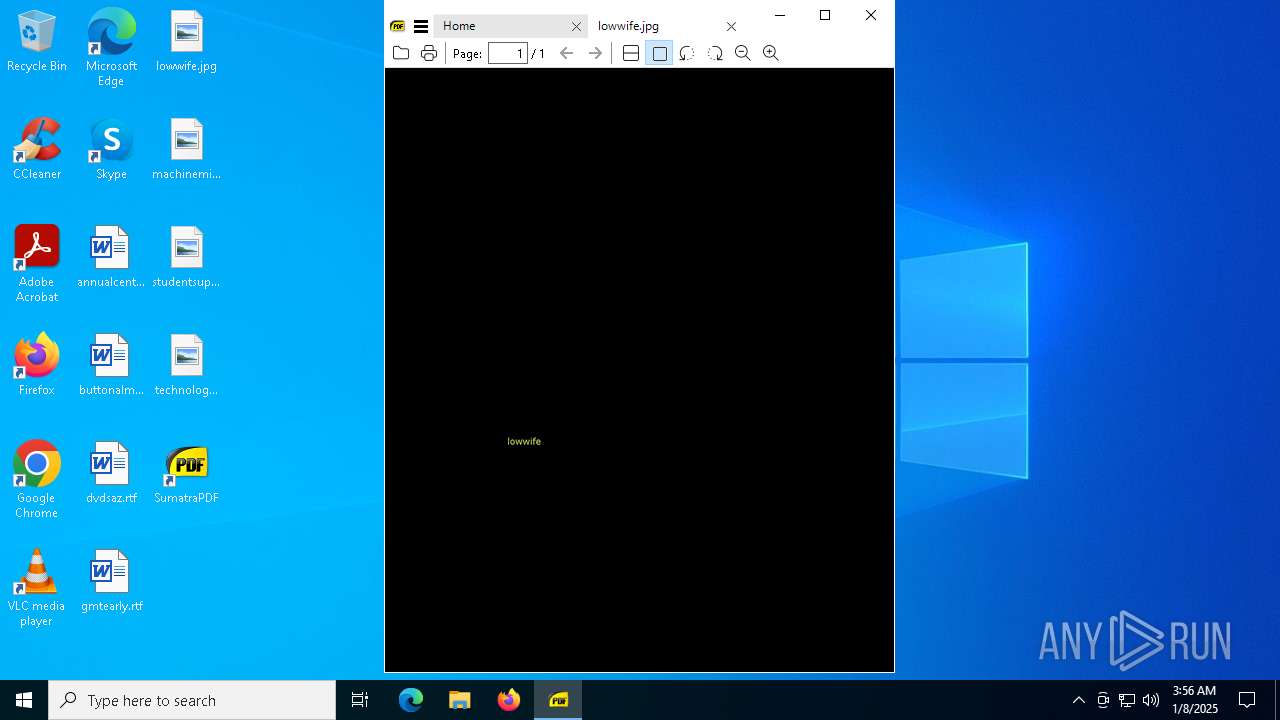The width and height of the screenshot is (1280, 720).
Task: Zoom out of the image
Action: click(x=743, y=53)
